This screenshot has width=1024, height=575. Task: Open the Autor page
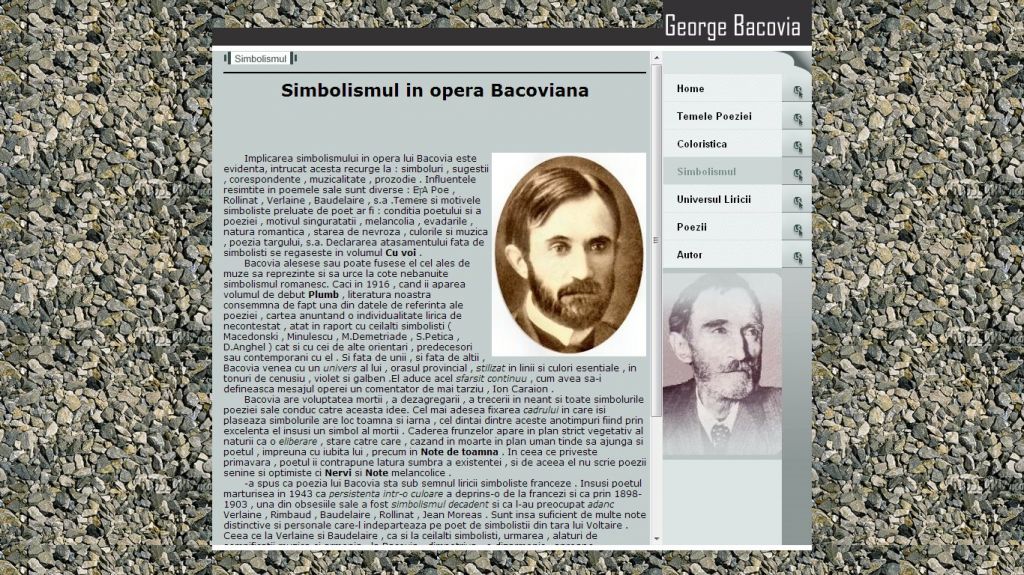click(689, 255)
